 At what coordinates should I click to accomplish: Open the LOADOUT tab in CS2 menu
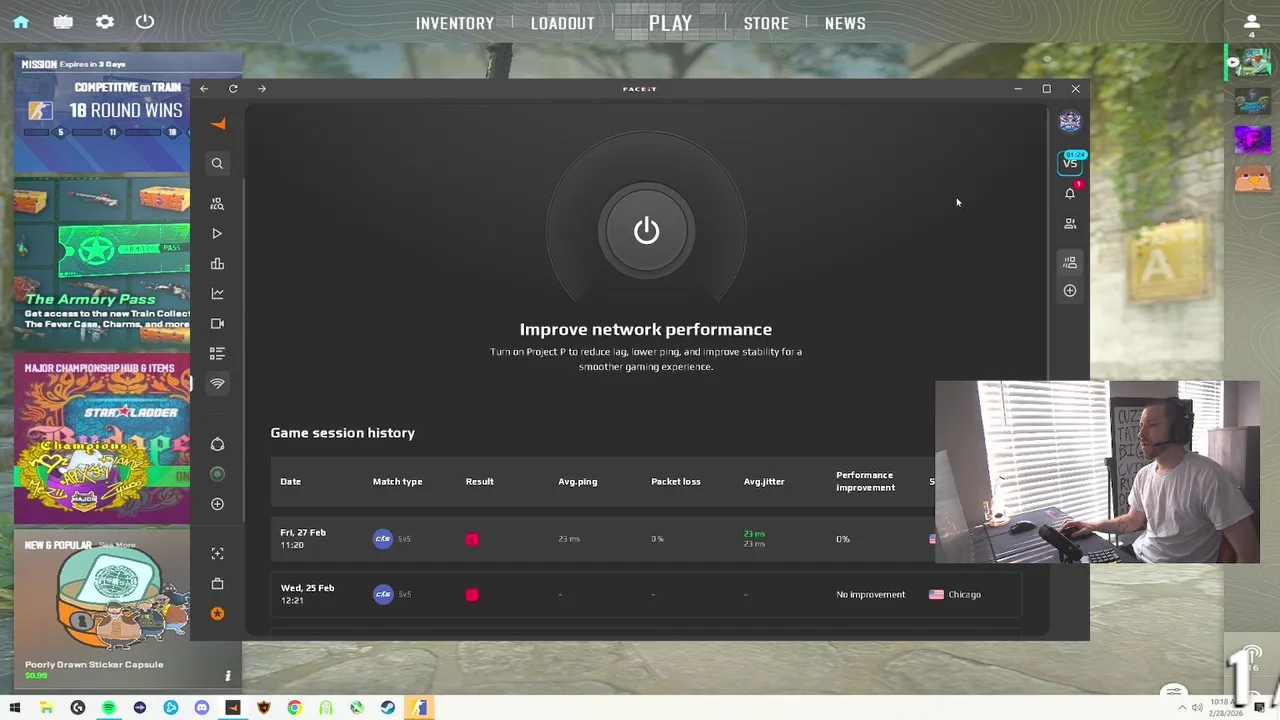(x=563, y=23)
